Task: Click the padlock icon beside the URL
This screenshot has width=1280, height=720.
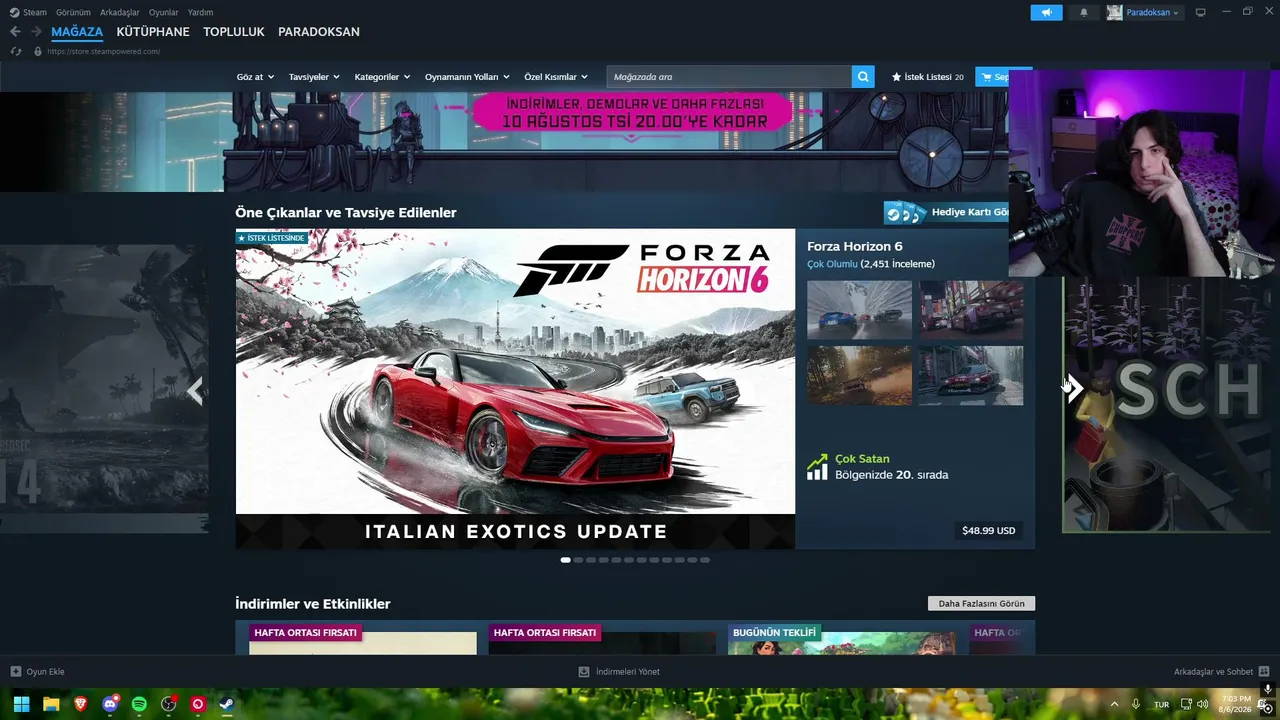Action: tap(38, 51)
